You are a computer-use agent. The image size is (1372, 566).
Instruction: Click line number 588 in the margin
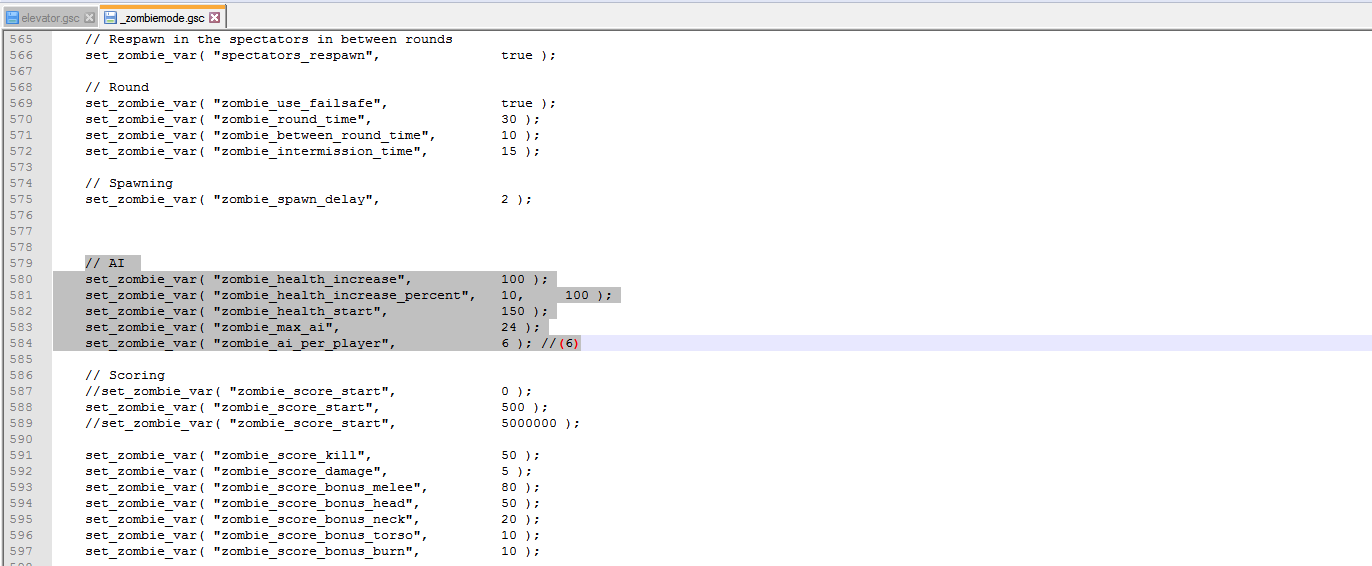click(x=21, y=407)
